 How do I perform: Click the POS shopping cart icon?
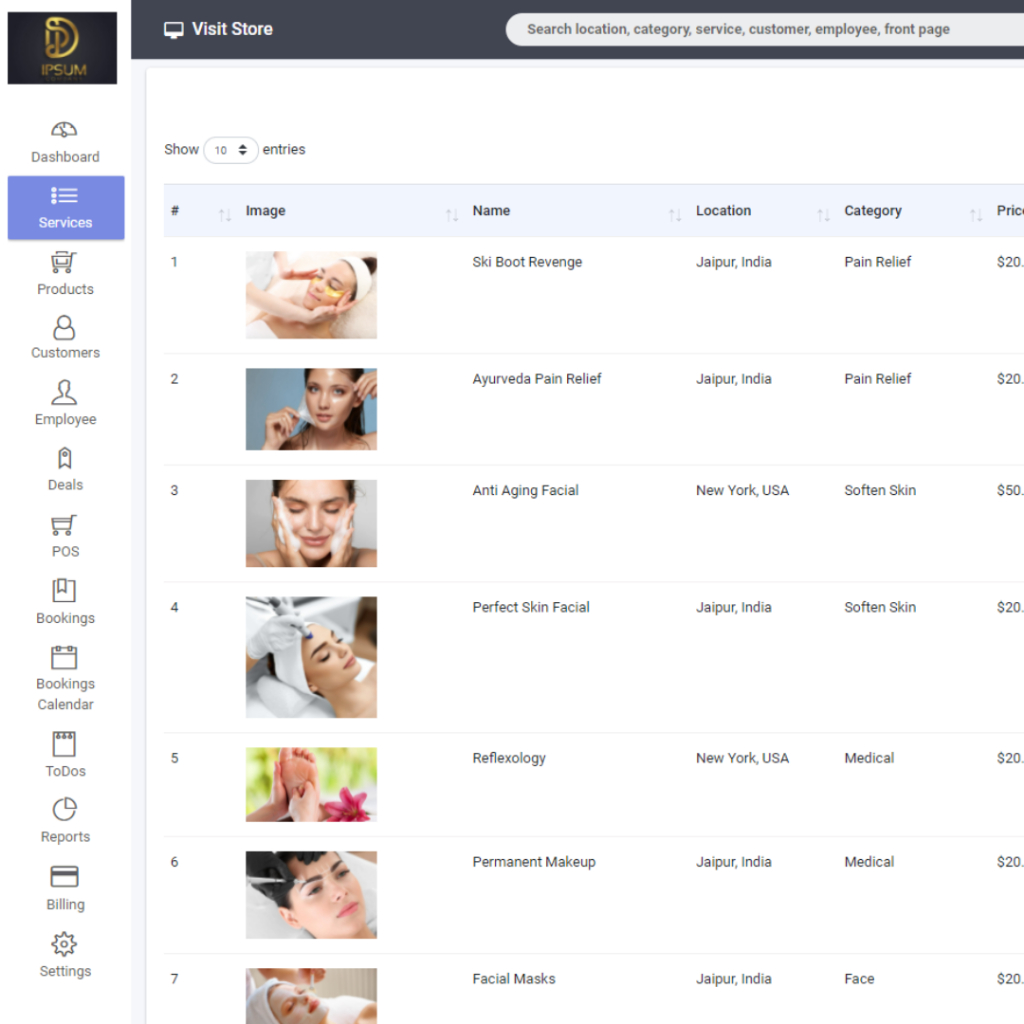(x=64, y=525)
